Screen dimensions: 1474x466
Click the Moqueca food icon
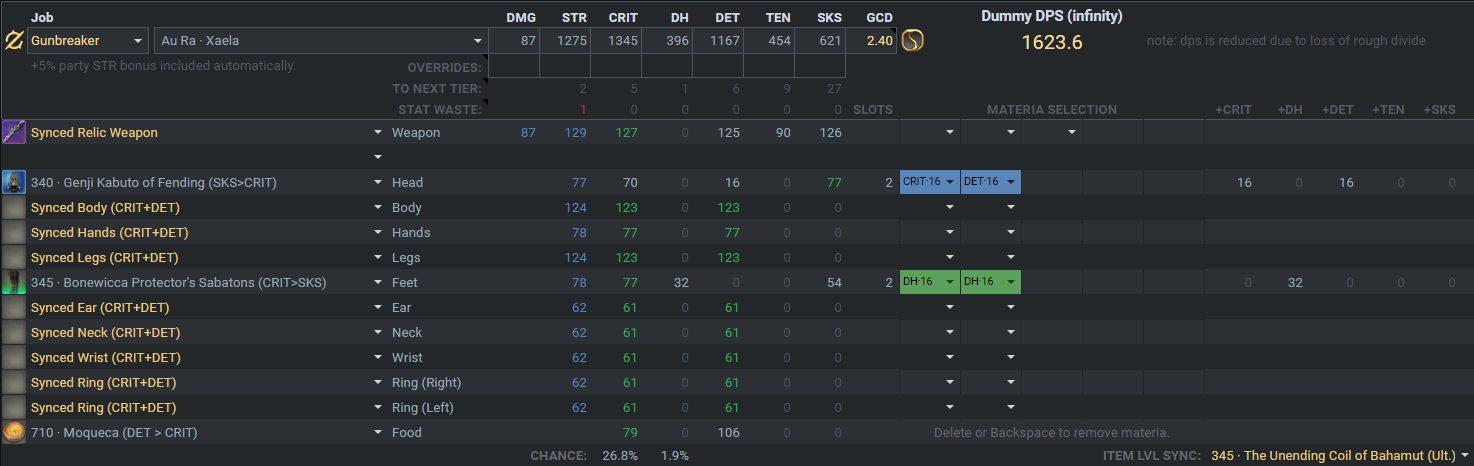[14, 432]
